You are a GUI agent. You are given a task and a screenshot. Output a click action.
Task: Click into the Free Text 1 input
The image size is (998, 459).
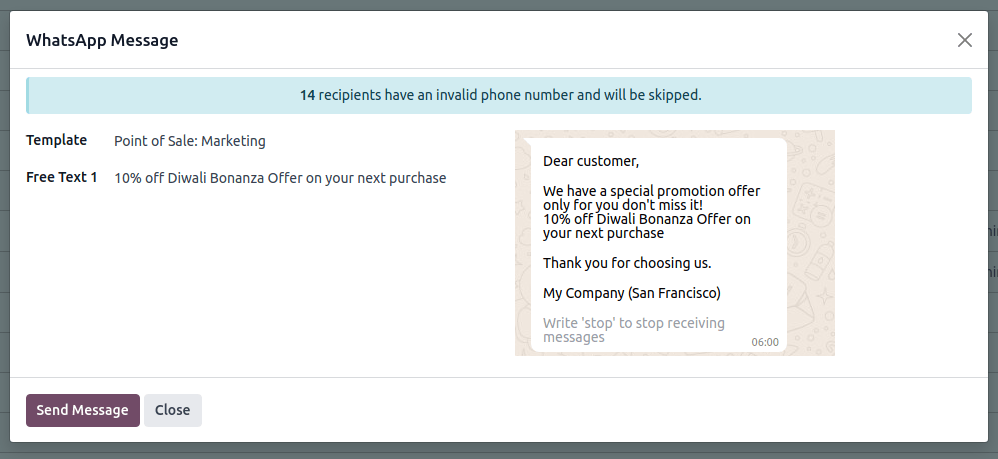[280, 178]
